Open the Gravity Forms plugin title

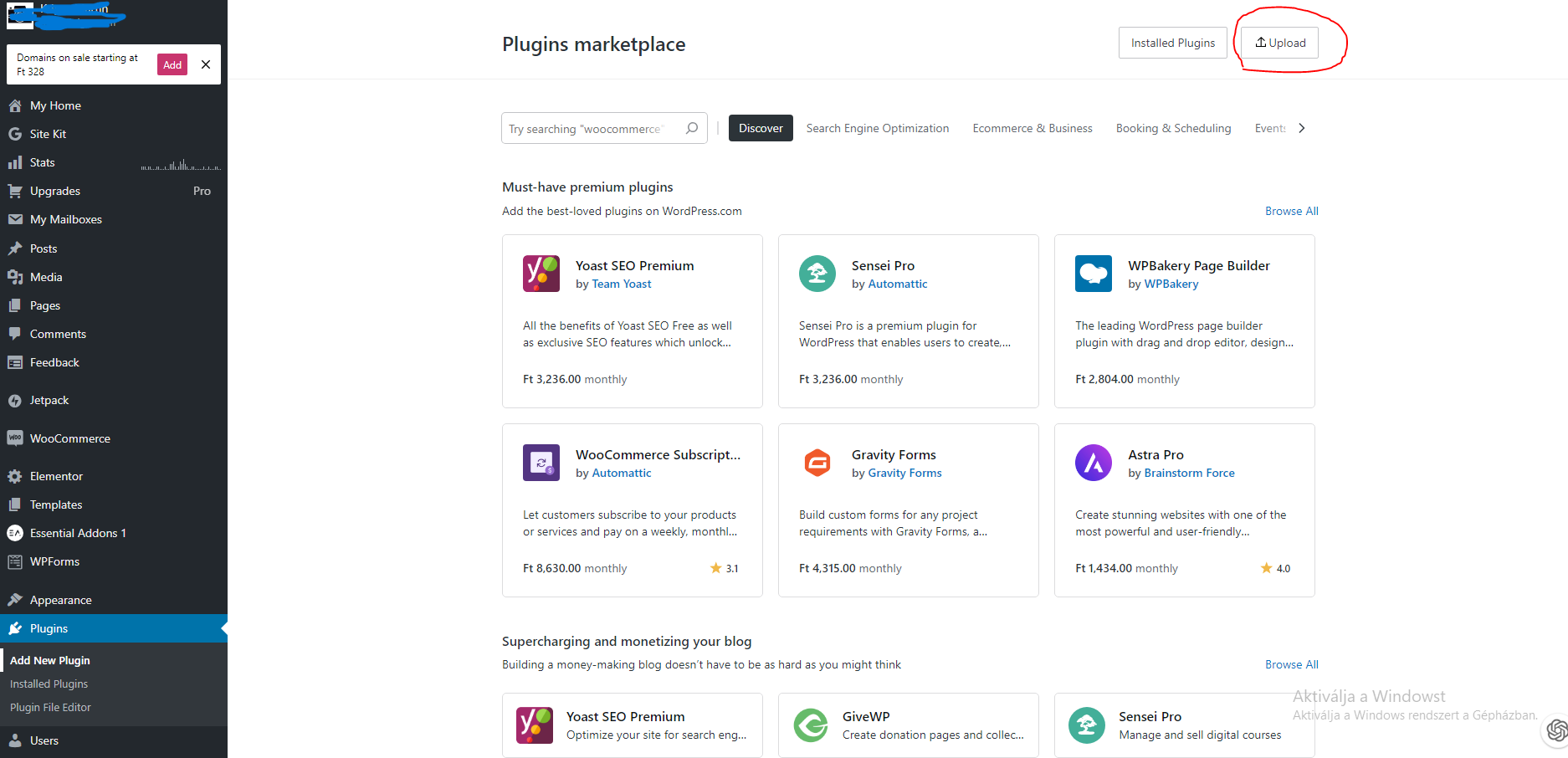[894, 454]
